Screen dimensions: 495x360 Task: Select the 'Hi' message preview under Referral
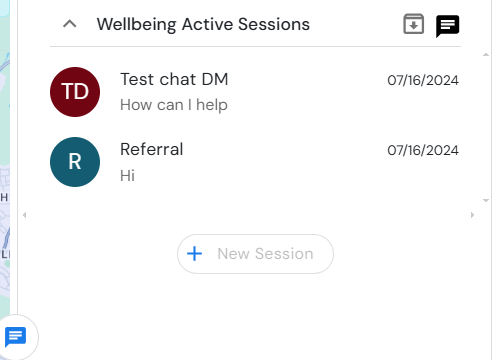click(x=127, y=175)
